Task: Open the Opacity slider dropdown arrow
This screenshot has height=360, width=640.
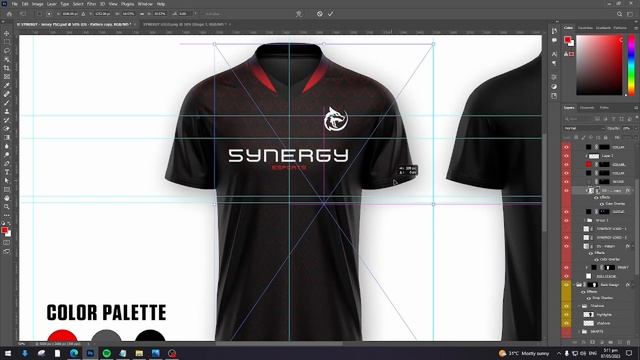Action: click(636, 128)
